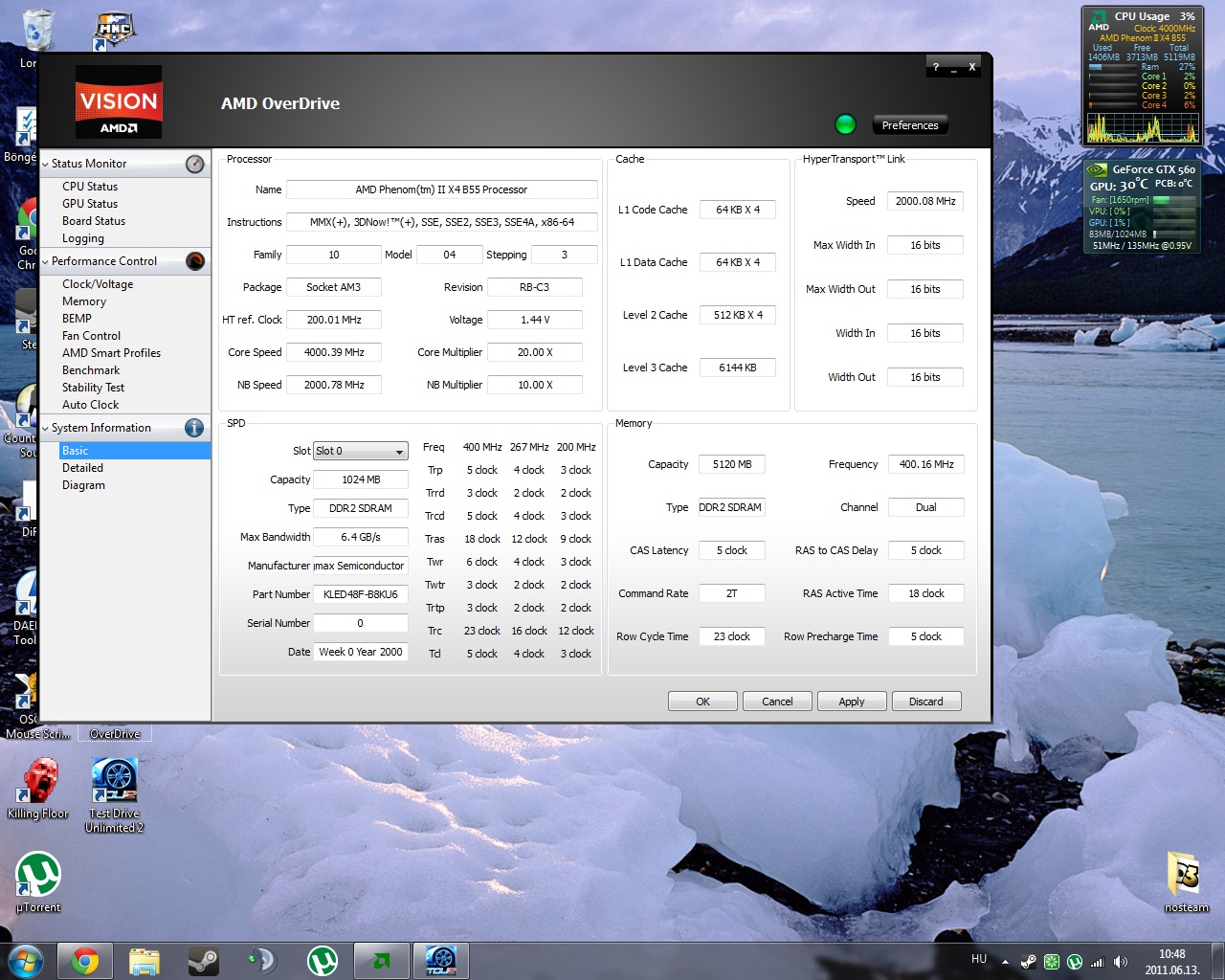1225x980 pixels.
Task: Select the Test Drive Unlimited 2 desktop icon
Action: click(x=115, y=796)
